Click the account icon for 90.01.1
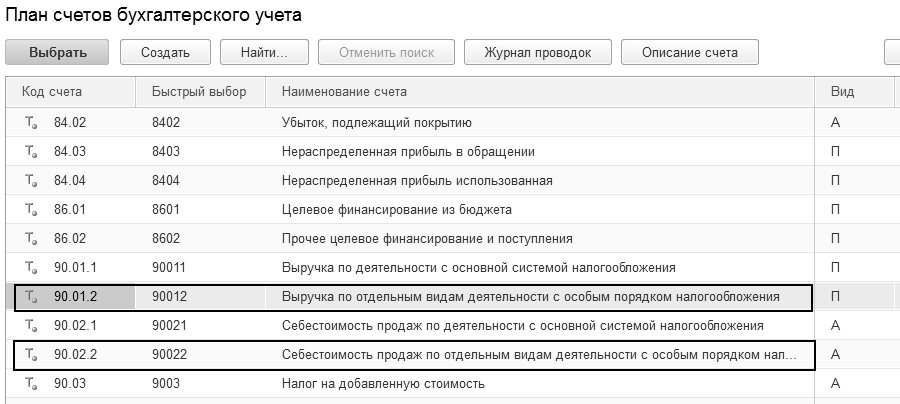The image size is (900, 404). [31, 268]
